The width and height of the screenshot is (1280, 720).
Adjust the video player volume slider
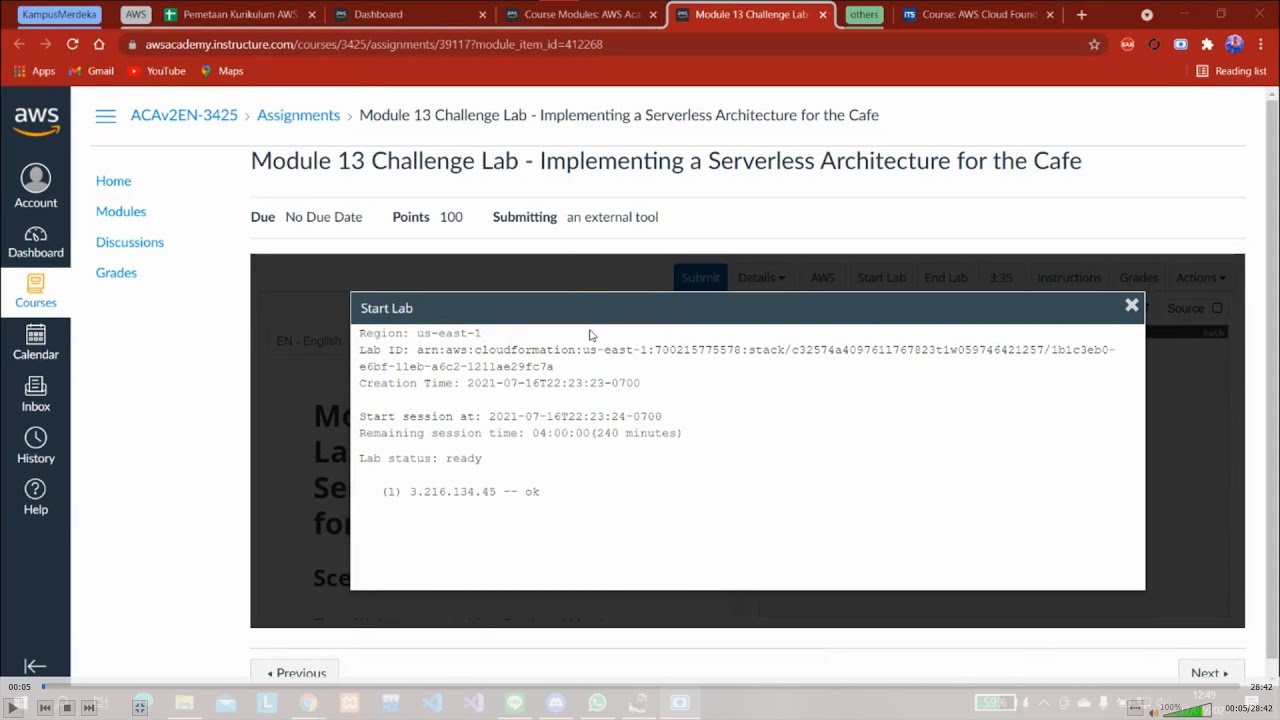(x=1187, y=710)
